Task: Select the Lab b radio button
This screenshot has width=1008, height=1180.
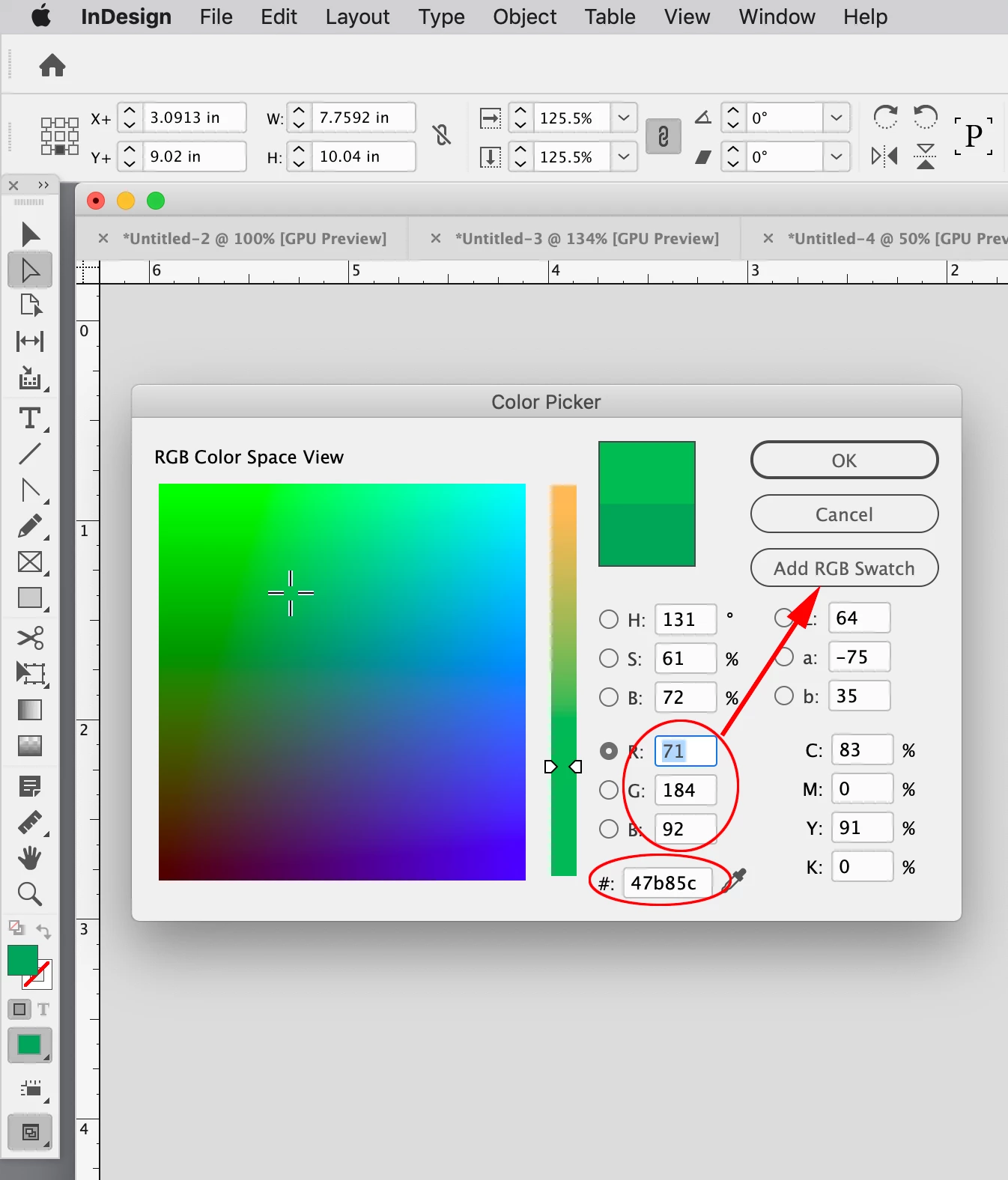Action: (784, 696)
